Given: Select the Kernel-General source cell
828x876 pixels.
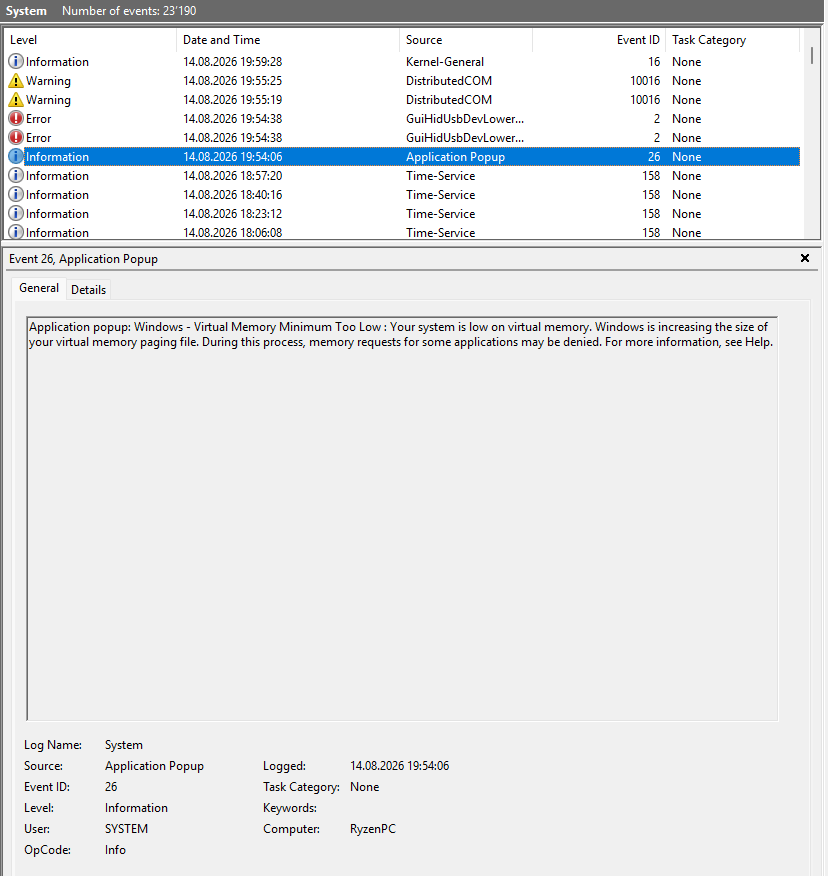Looking at the screenshot, I should coord(445,62).
